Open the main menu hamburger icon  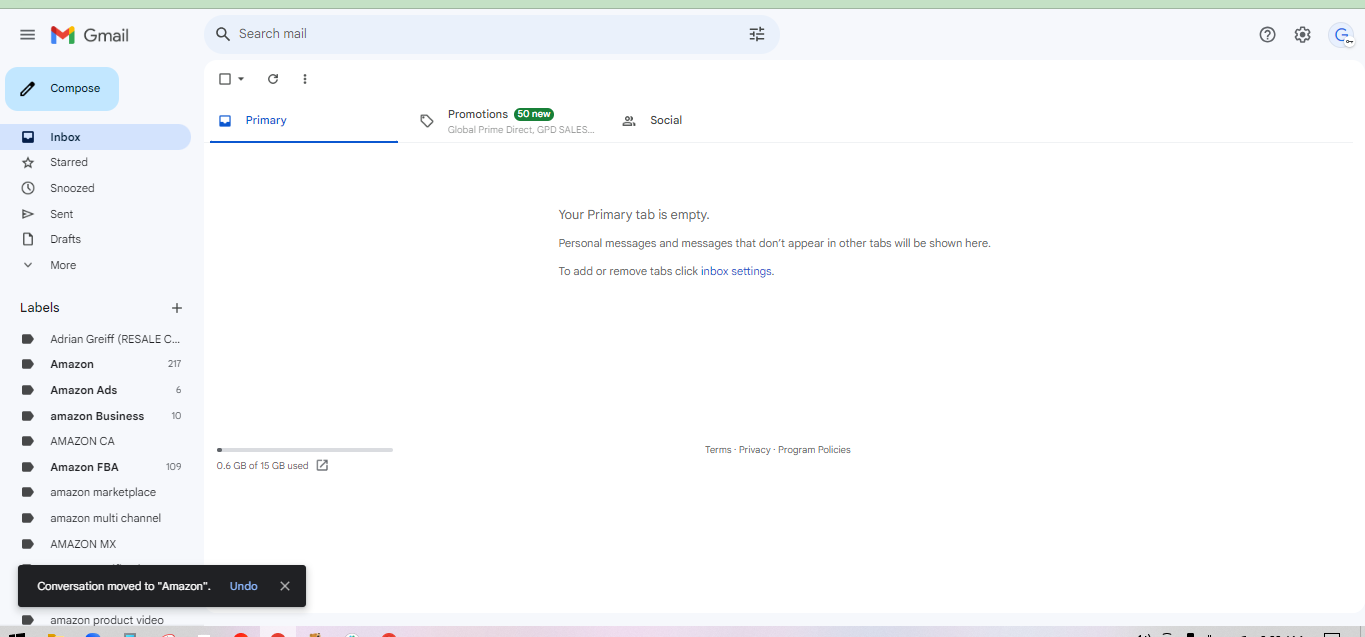click(28, 35)
